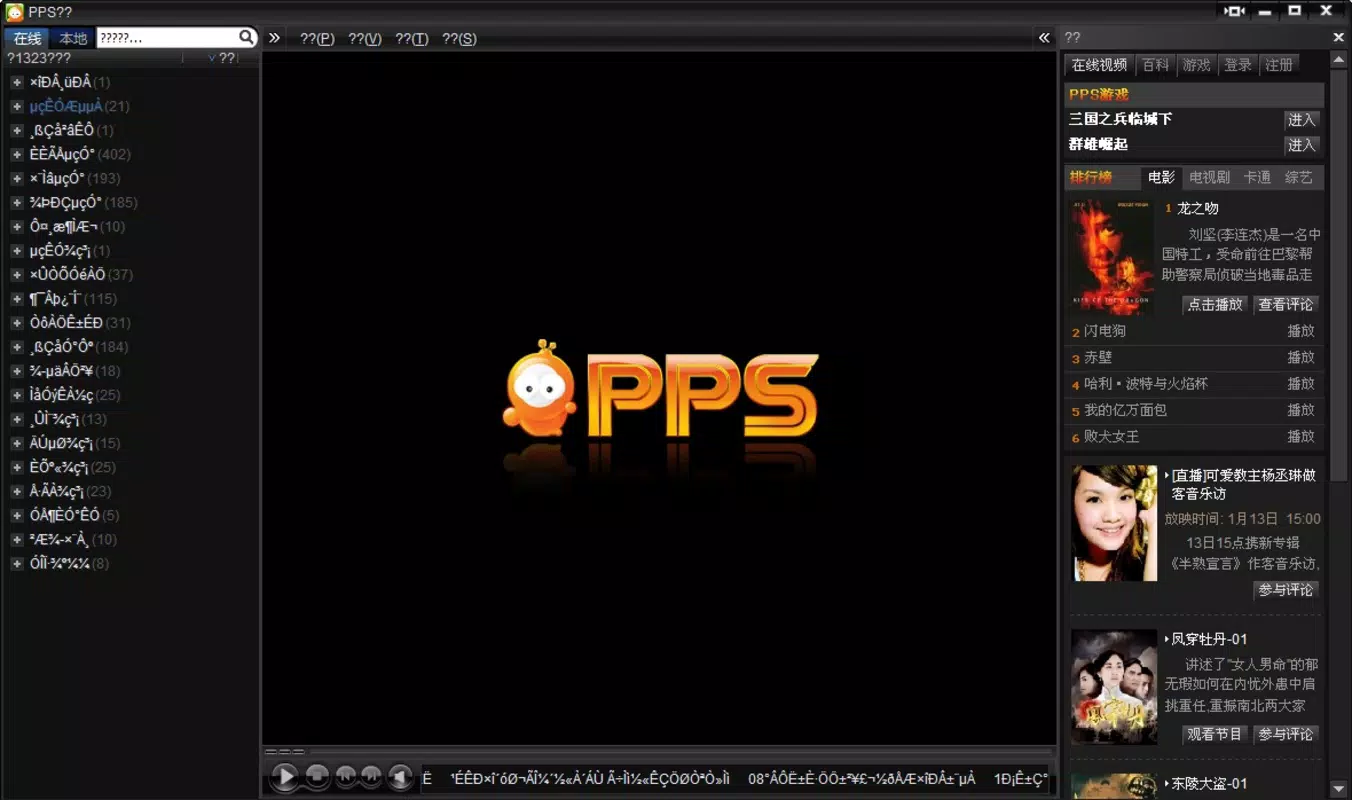Viewport: 1352px width, 800px height.
Task: Expand the category with (21) items
Action: (x=17, y=106)
